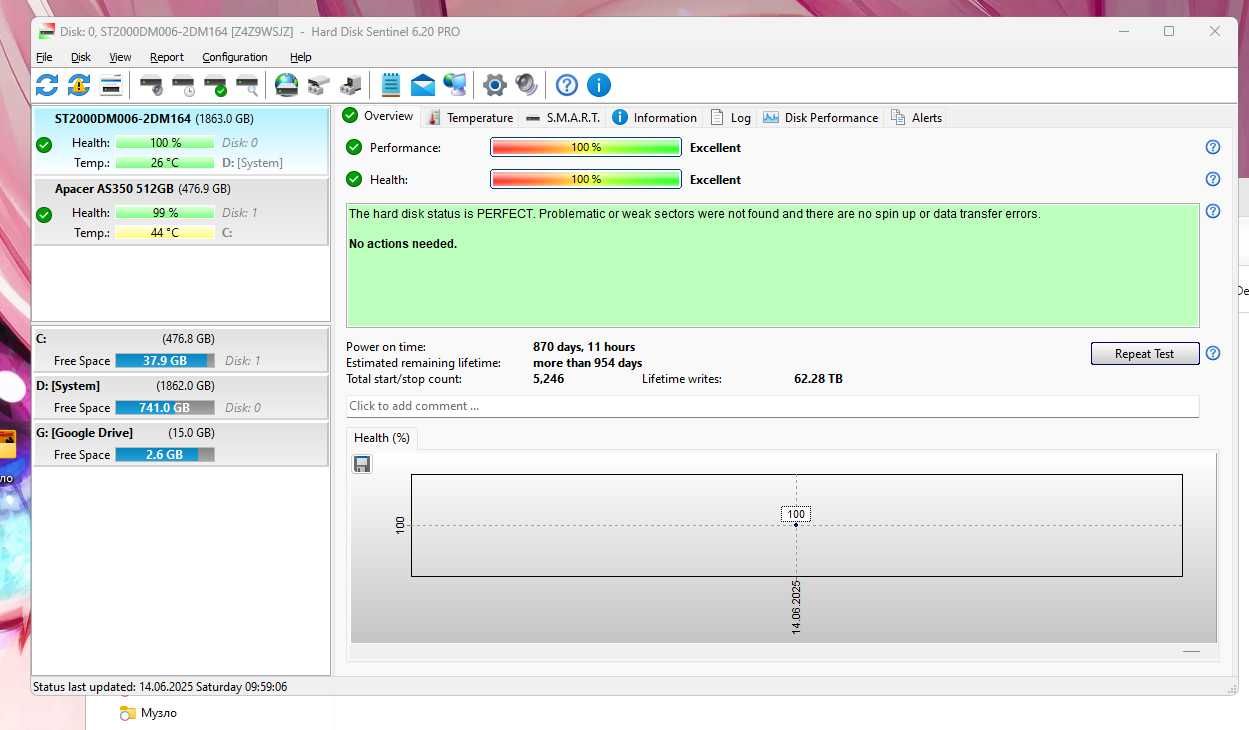Switch to the Temperature tab
Screen dimensions: 1249x730
pyautogui.click(x=469, y=117)
